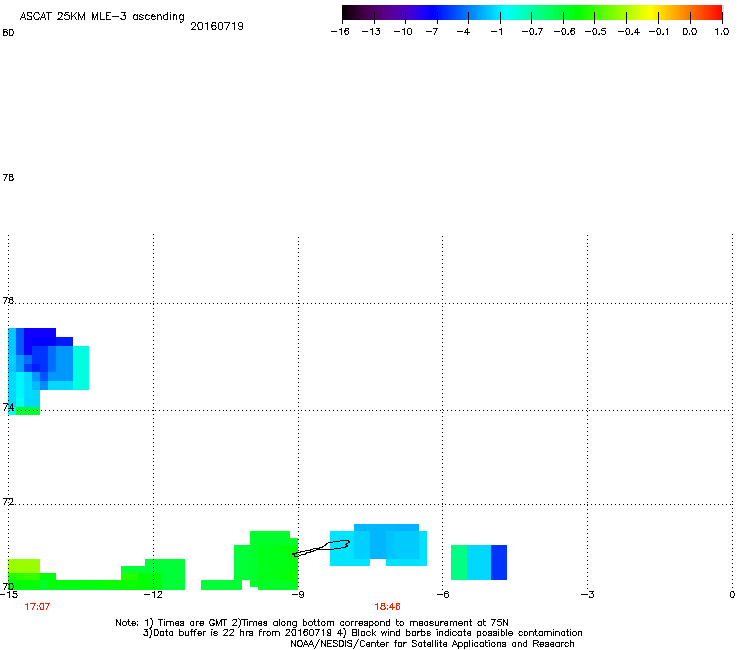Image resolution: width=740 pixels, height=650 pixels.
Task: Click the -10 color scale label
Action: 403,32
